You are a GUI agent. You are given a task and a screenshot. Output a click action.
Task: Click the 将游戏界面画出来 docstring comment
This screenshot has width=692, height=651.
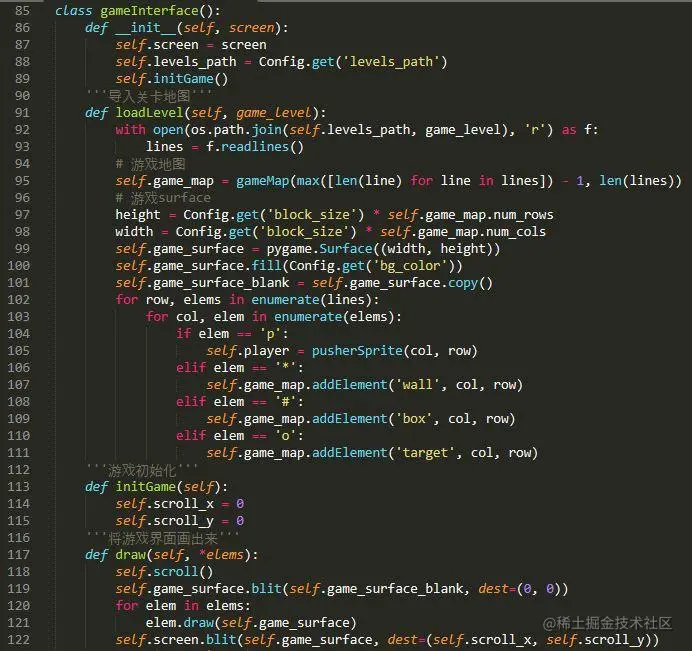tap(163, 538)
